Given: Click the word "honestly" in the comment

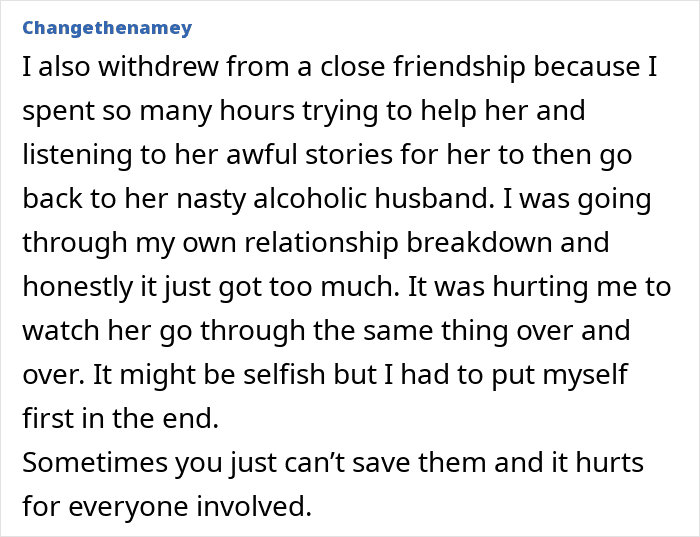Looking at the screenshot, I should click(x=78, y=287).
